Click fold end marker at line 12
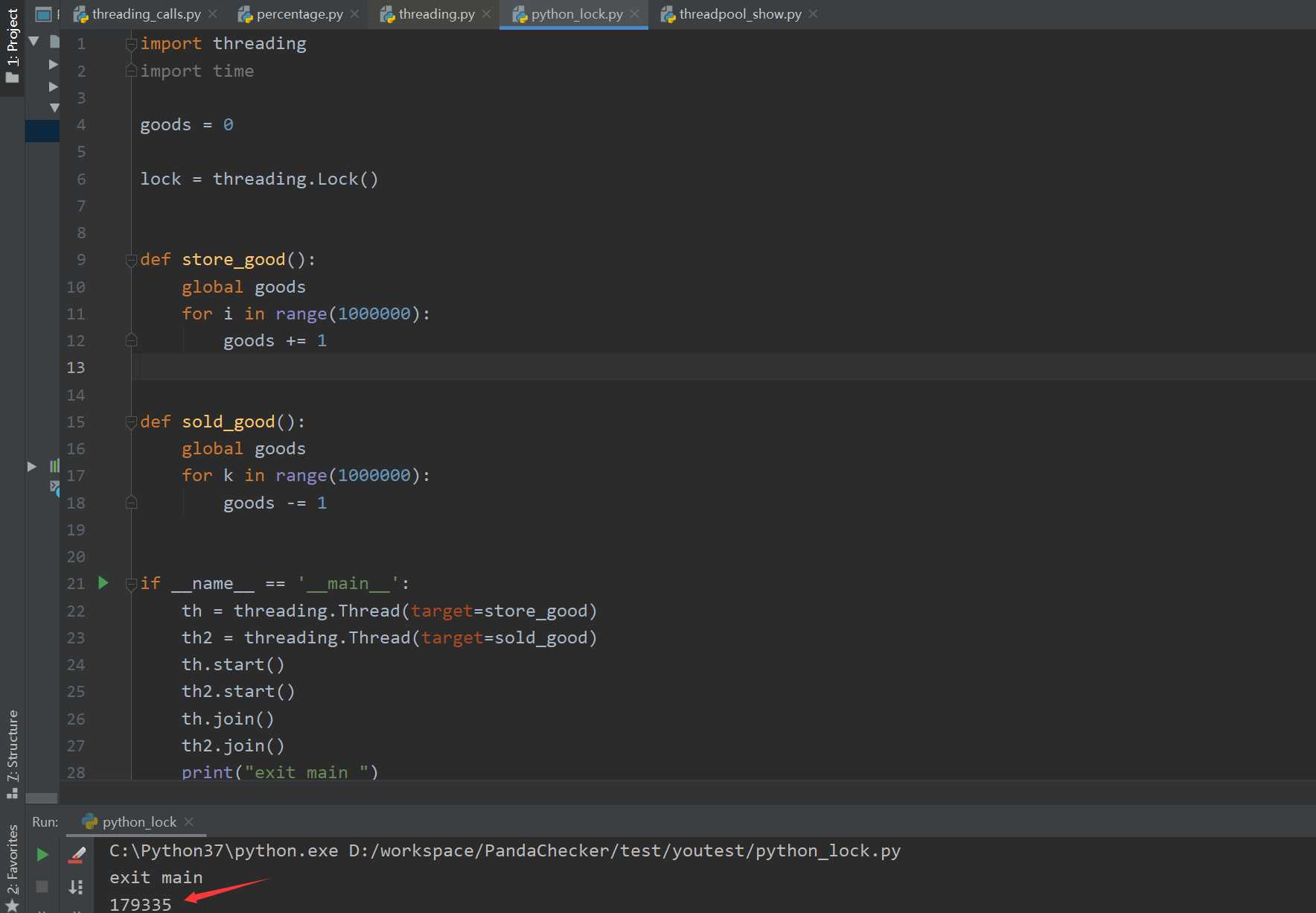 pos(131,340)
